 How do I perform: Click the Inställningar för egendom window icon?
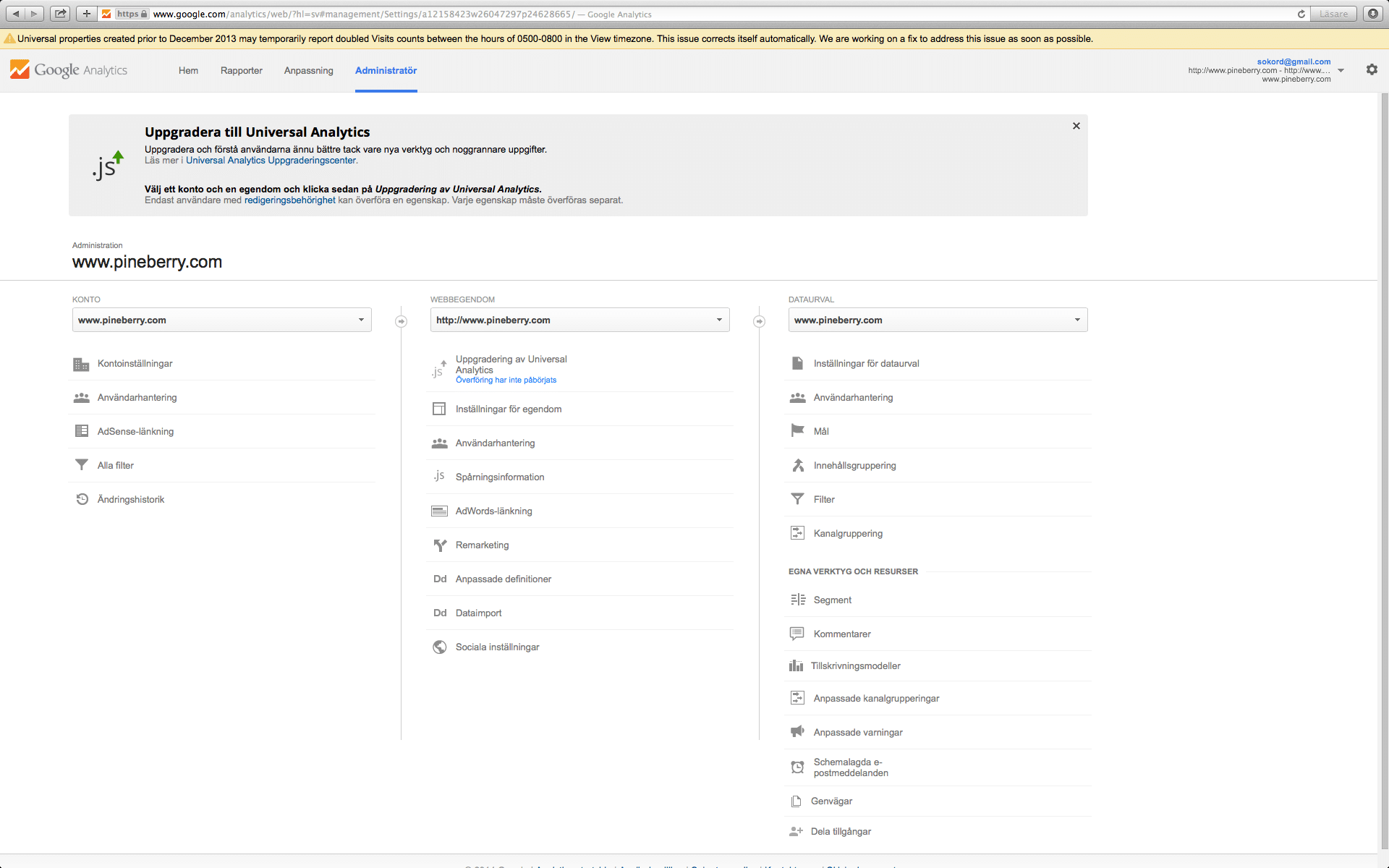click(439, 409)
